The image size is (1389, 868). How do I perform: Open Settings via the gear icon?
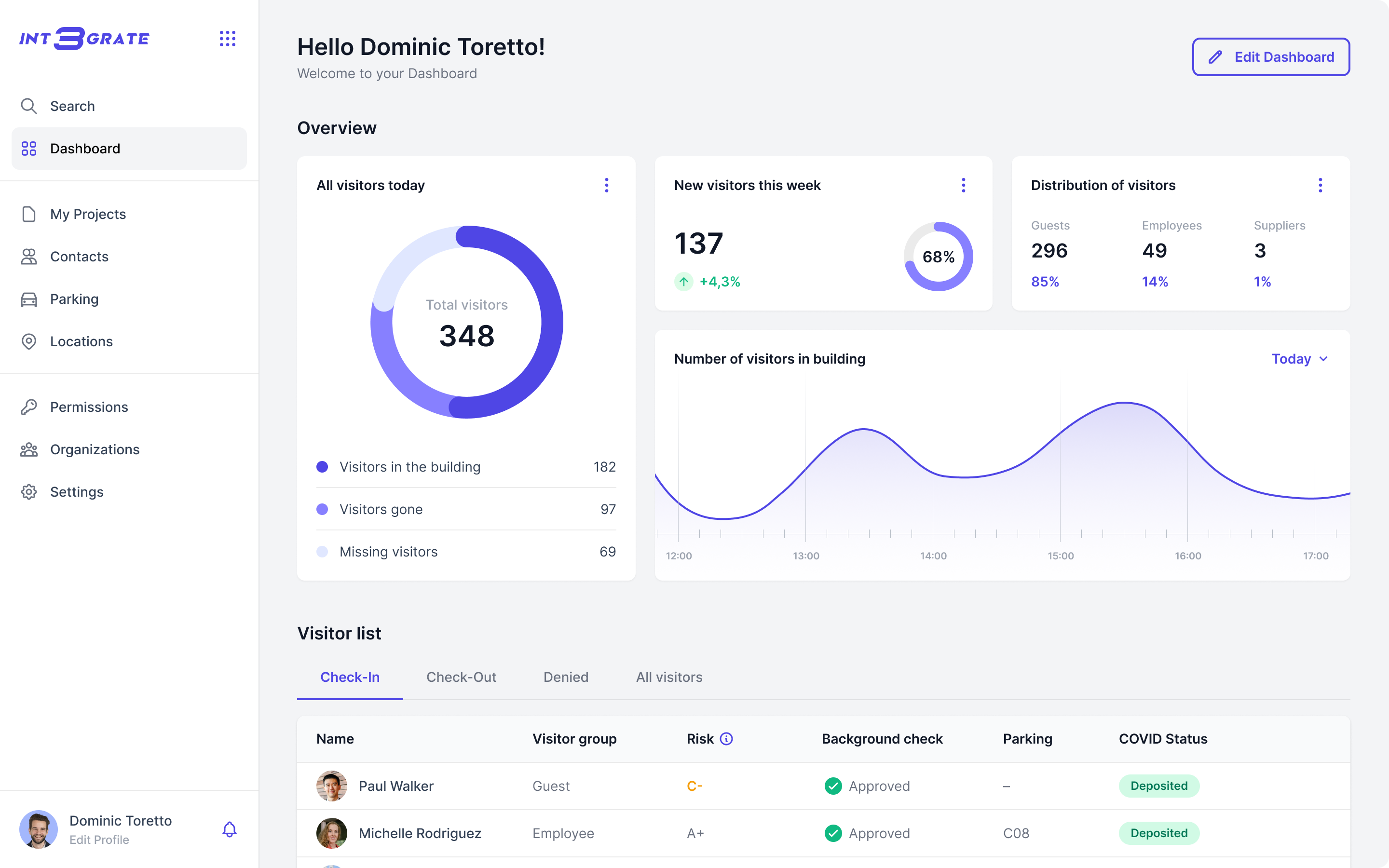pos(29,492)
